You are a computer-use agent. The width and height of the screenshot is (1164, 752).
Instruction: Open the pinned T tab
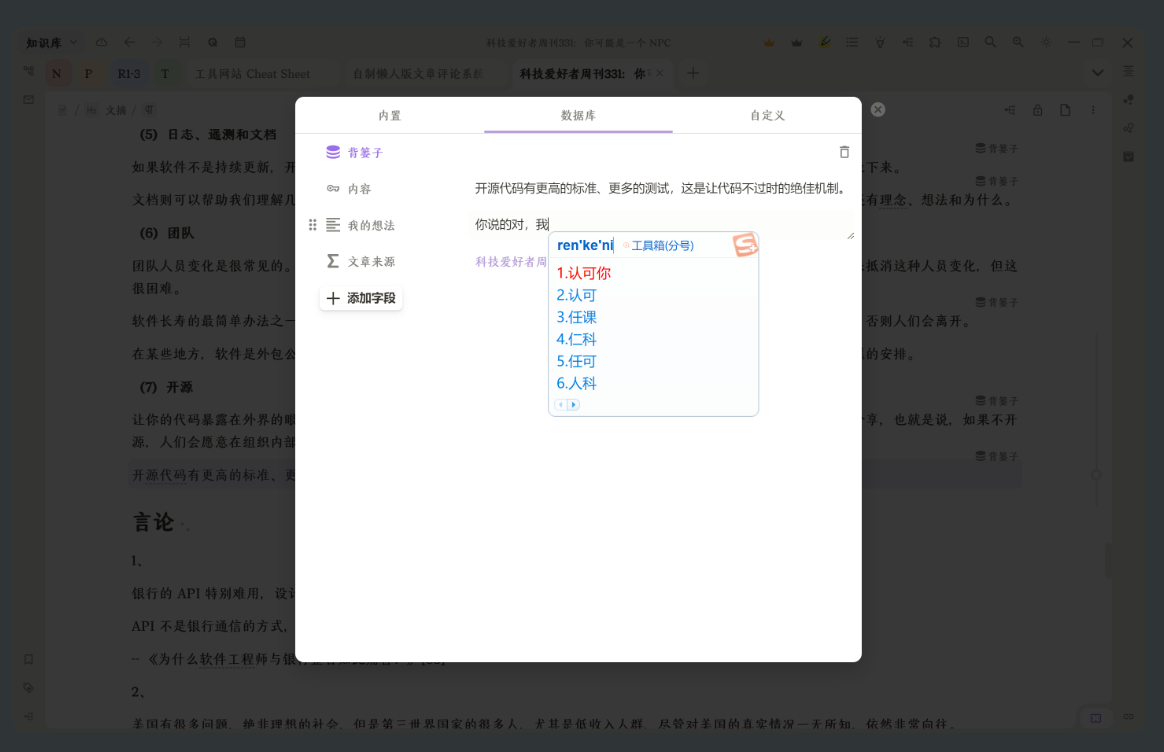coord(165,73)
